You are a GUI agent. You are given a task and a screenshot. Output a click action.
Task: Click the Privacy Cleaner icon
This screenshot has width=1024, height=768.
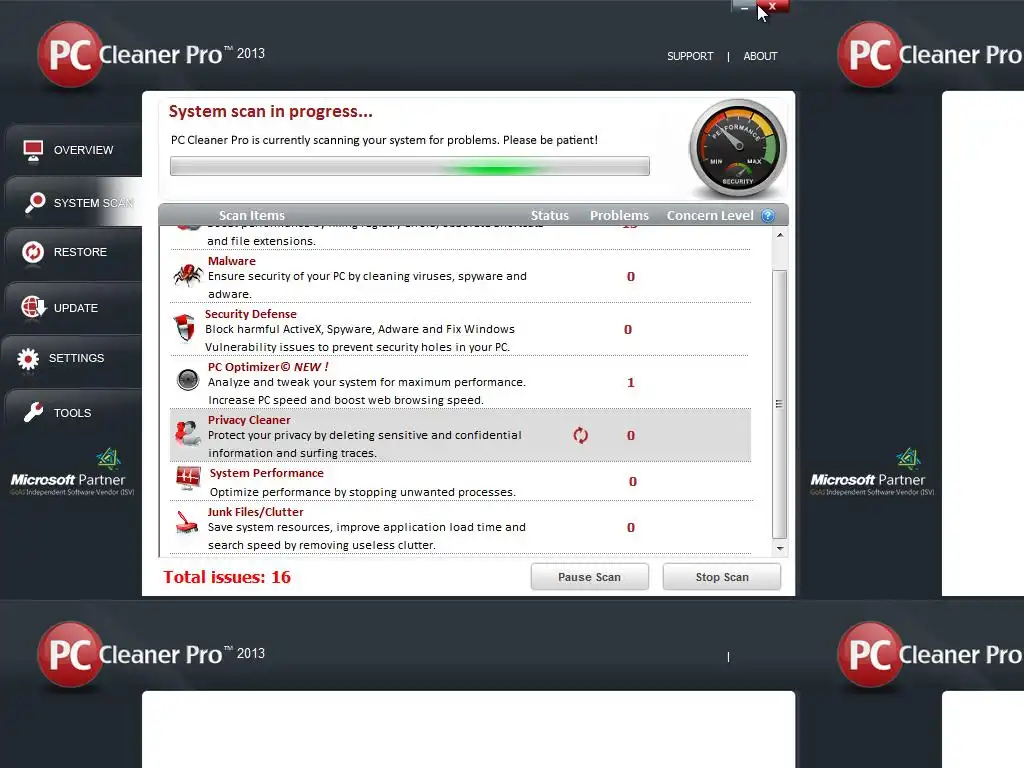pyautogui.click(x=187, y=433)
